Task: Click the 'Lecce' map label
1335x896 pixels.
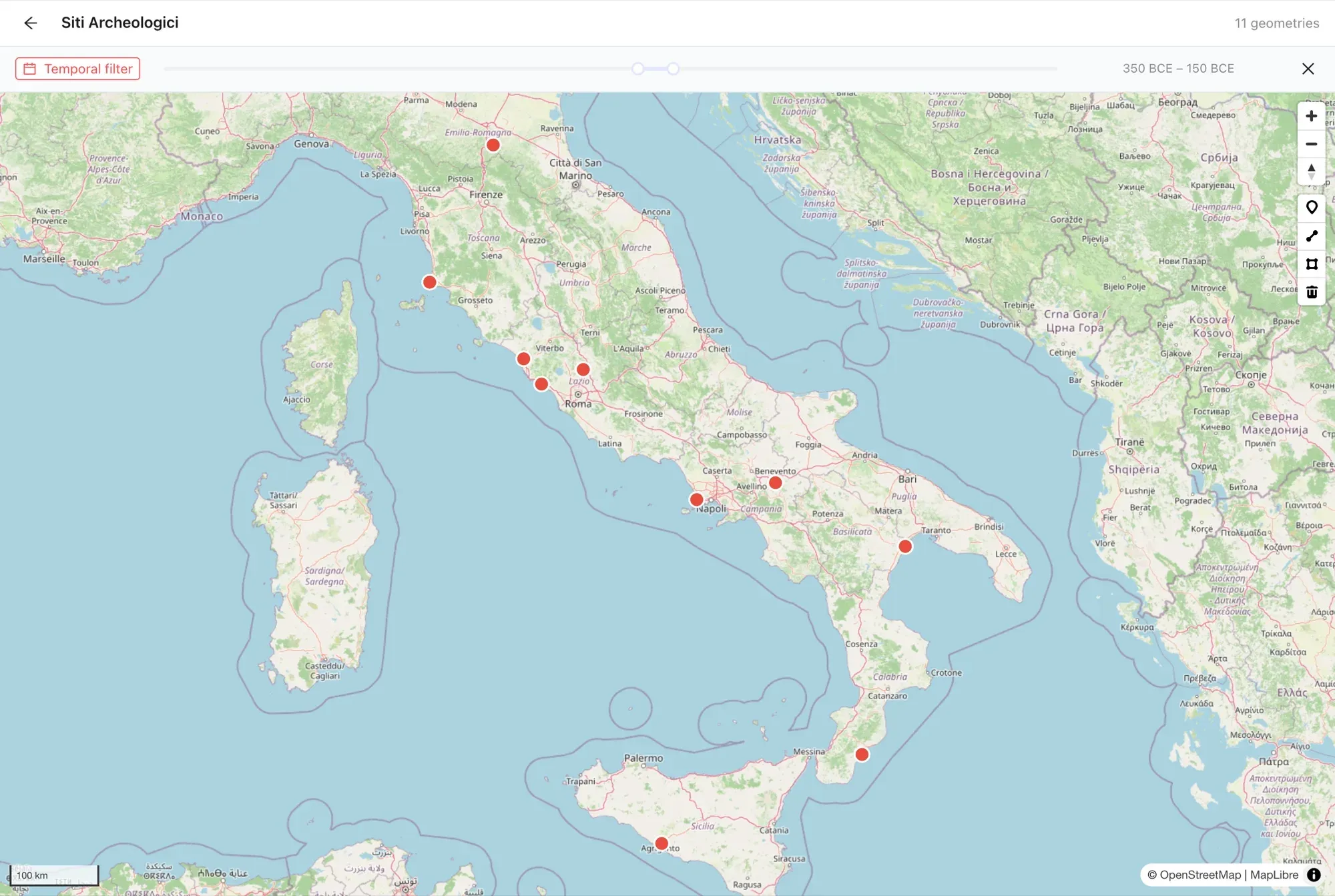Action: (x=1006, y=554)
